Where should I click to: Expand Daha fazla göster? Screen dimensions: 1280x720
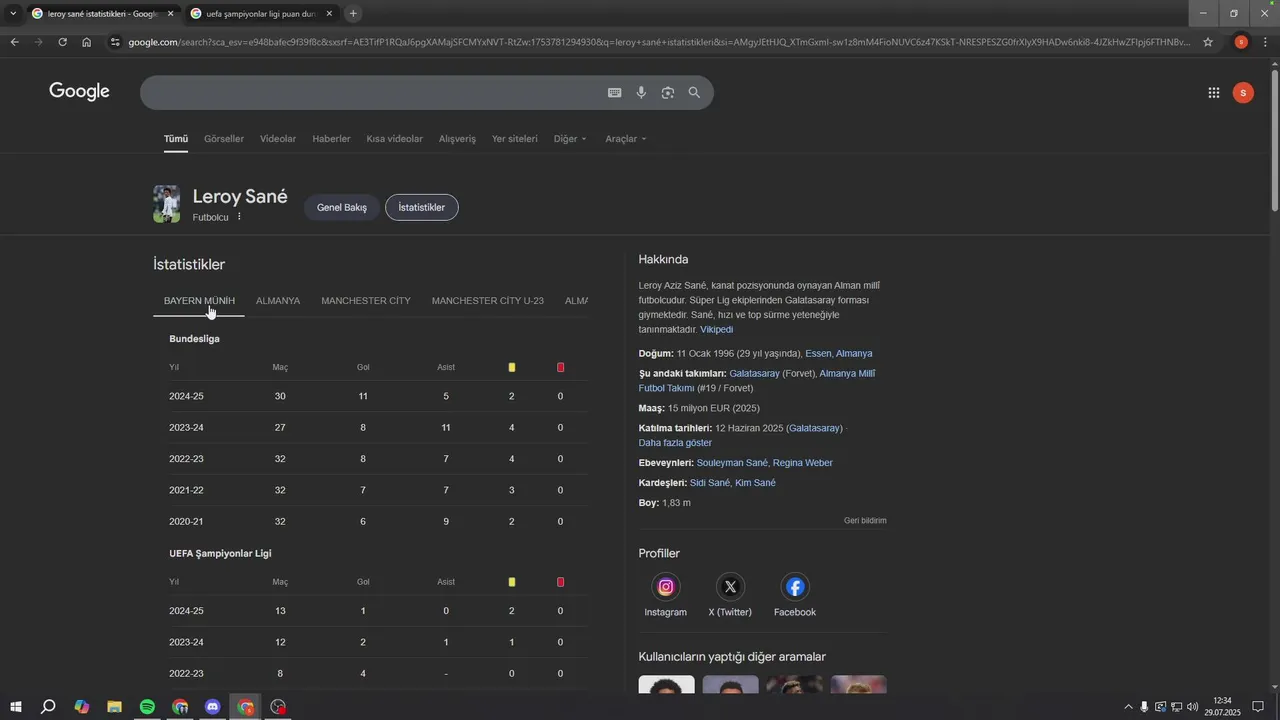tap(675, 443)
